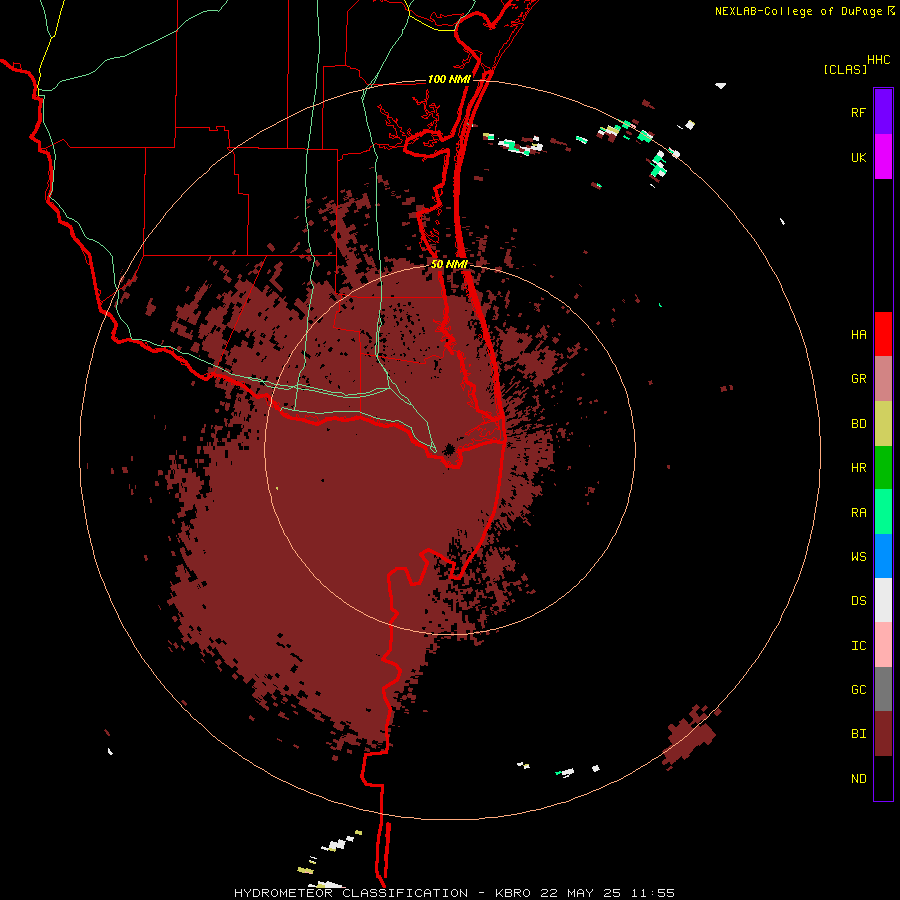Click the HA red legend swatch
This screenshot has width=900, height=900.
point(883,334)
